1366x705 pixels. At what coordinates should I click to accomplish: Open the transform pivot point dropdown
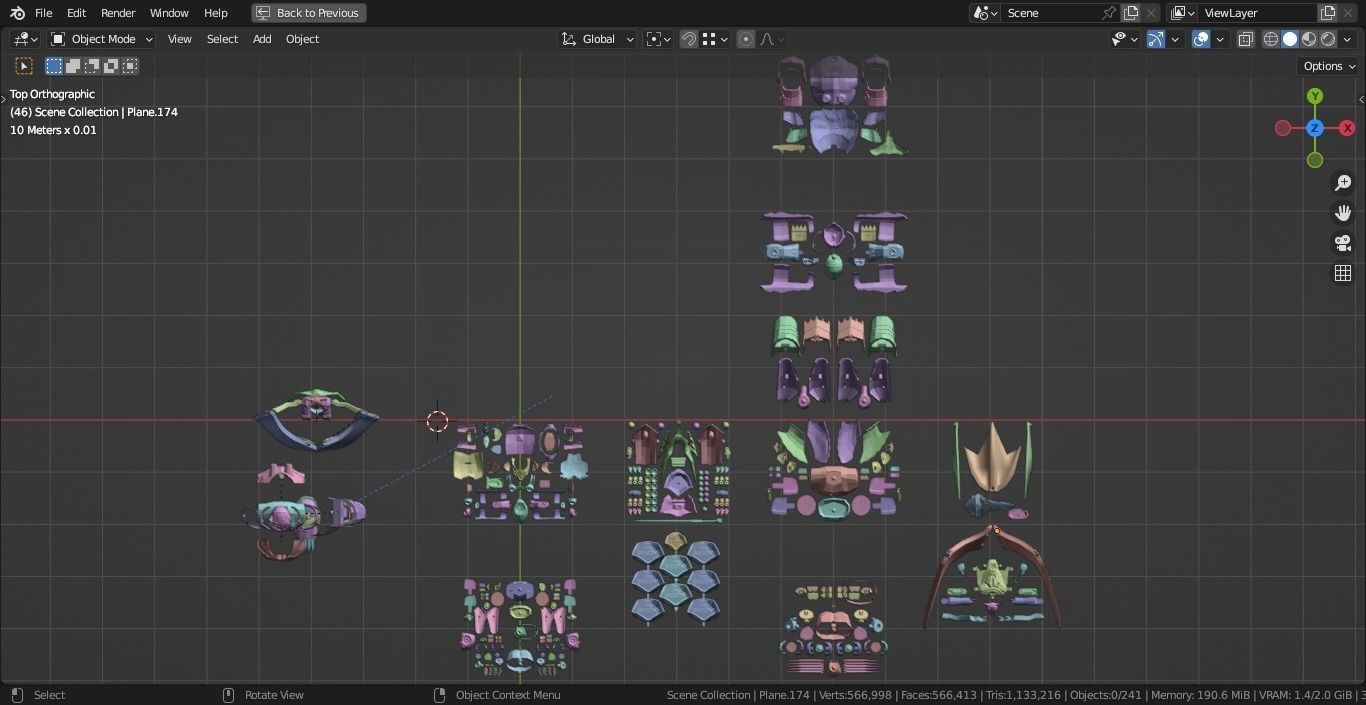coord(657,39)
